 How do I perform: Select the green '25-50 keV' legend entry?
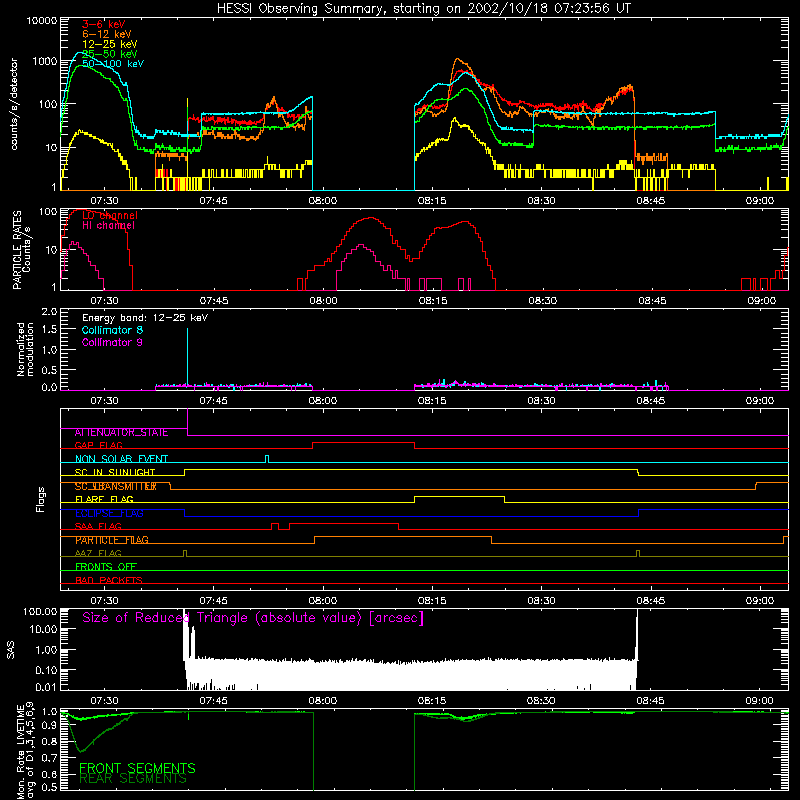[x=110, y=54]
